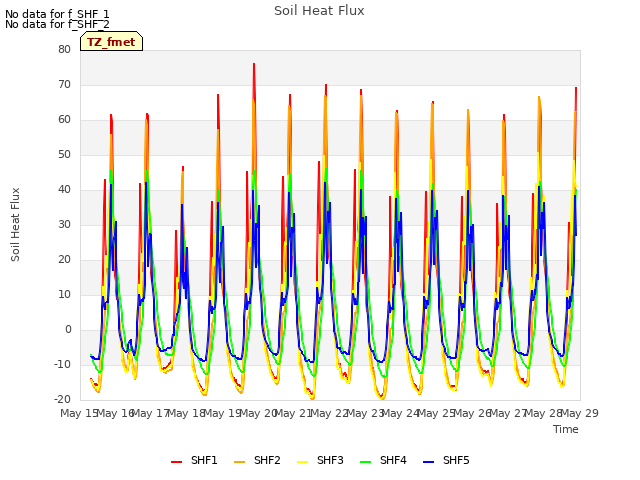Viewport: 640px width, 480px height.
Task: Click the May 15 x-axis tick label
Action: [x=79, y=413]
